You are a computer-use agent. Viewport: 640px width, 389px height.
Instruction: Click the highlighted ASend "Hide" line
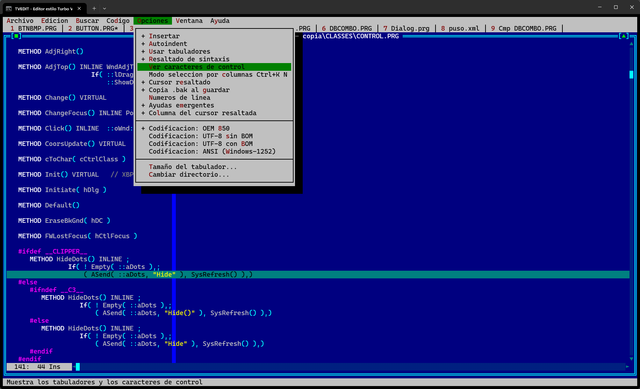coord(318,275)
